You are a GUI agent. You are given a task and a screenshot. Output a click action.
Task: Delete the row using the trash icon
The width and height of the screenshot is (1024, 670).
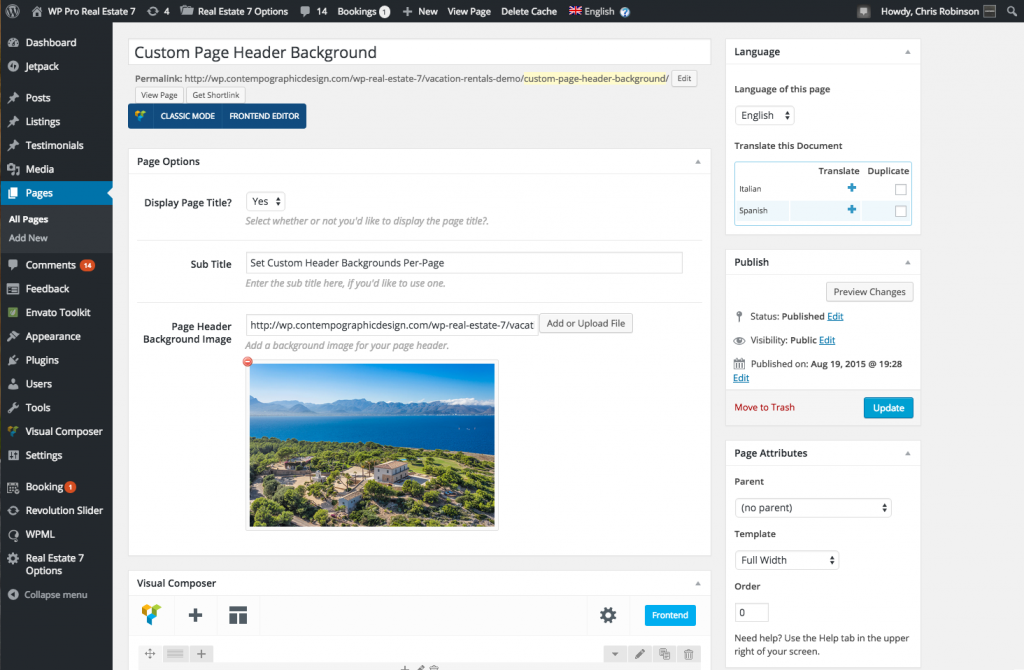click(x=689, y=653)
